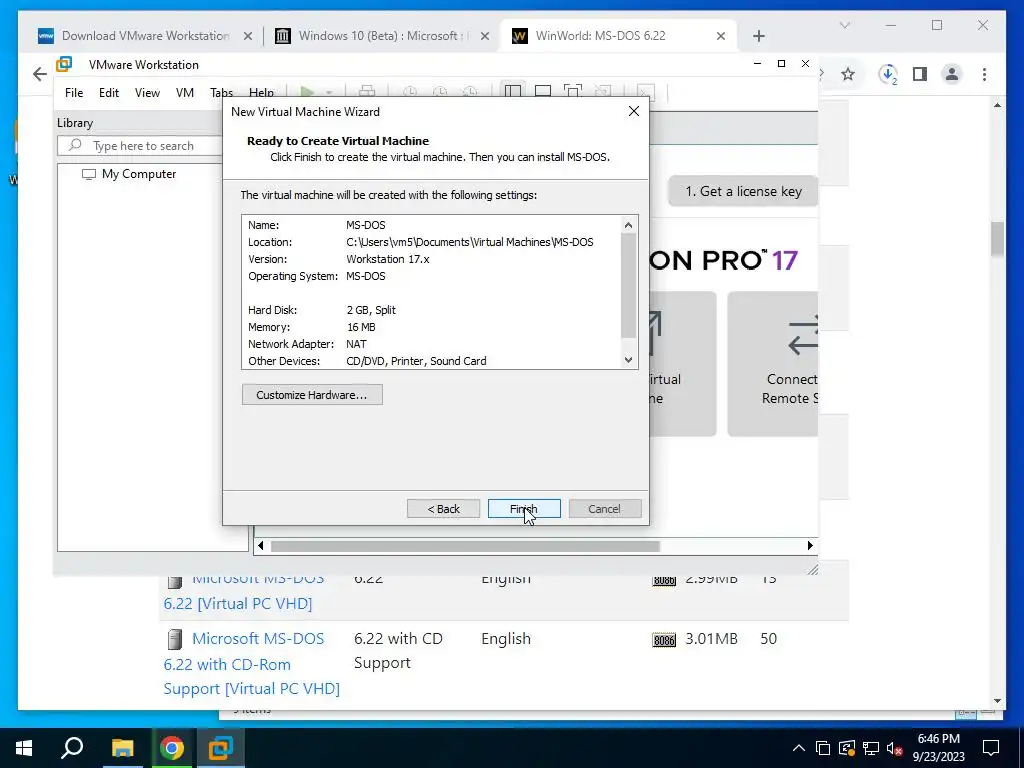This screenshot has height=768, width=1024.
Task: Click the Chrome taskbar icon
Action: point(171,748)
